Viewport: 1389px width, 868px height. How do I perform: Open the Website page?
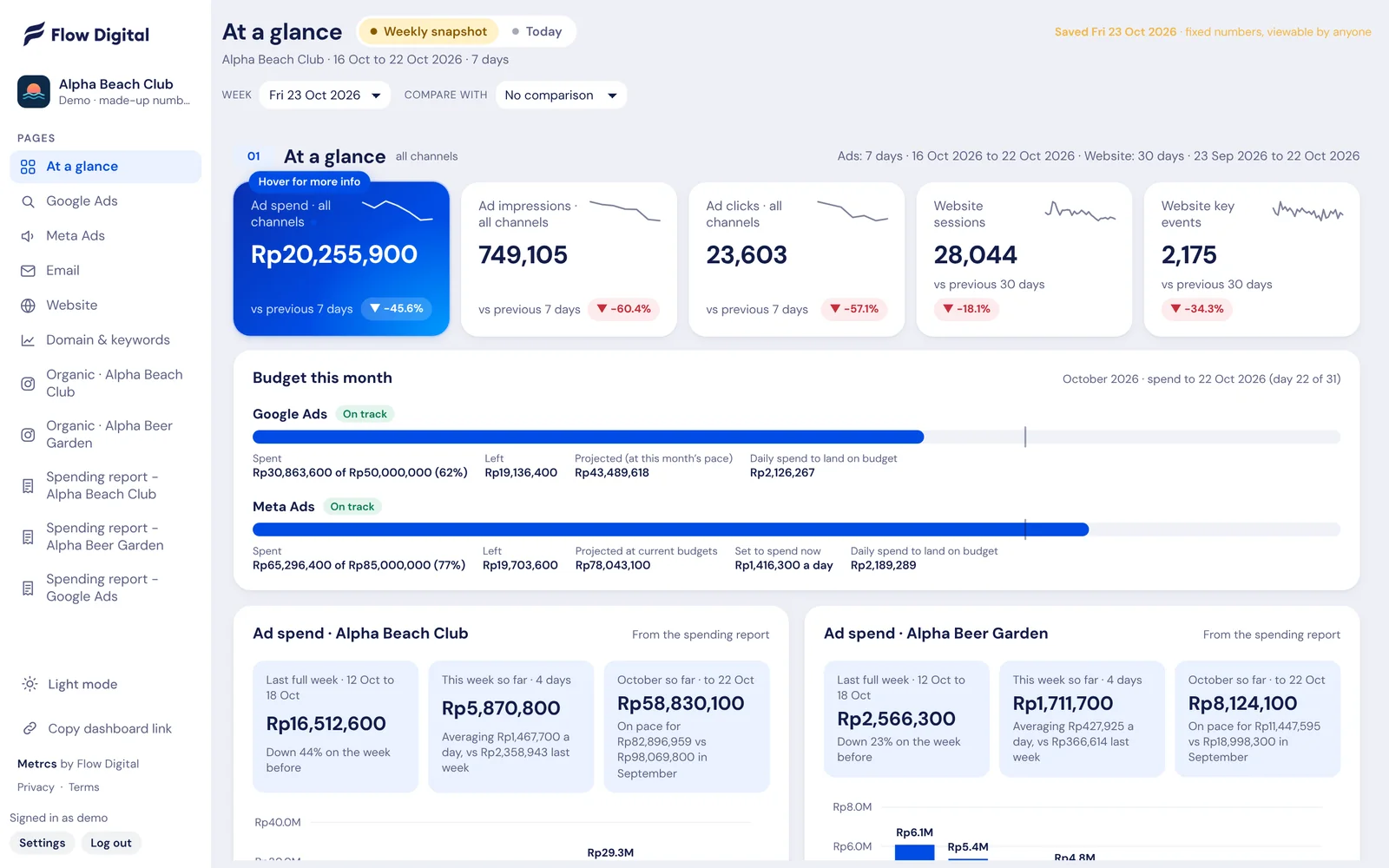[x=105, y=306]
